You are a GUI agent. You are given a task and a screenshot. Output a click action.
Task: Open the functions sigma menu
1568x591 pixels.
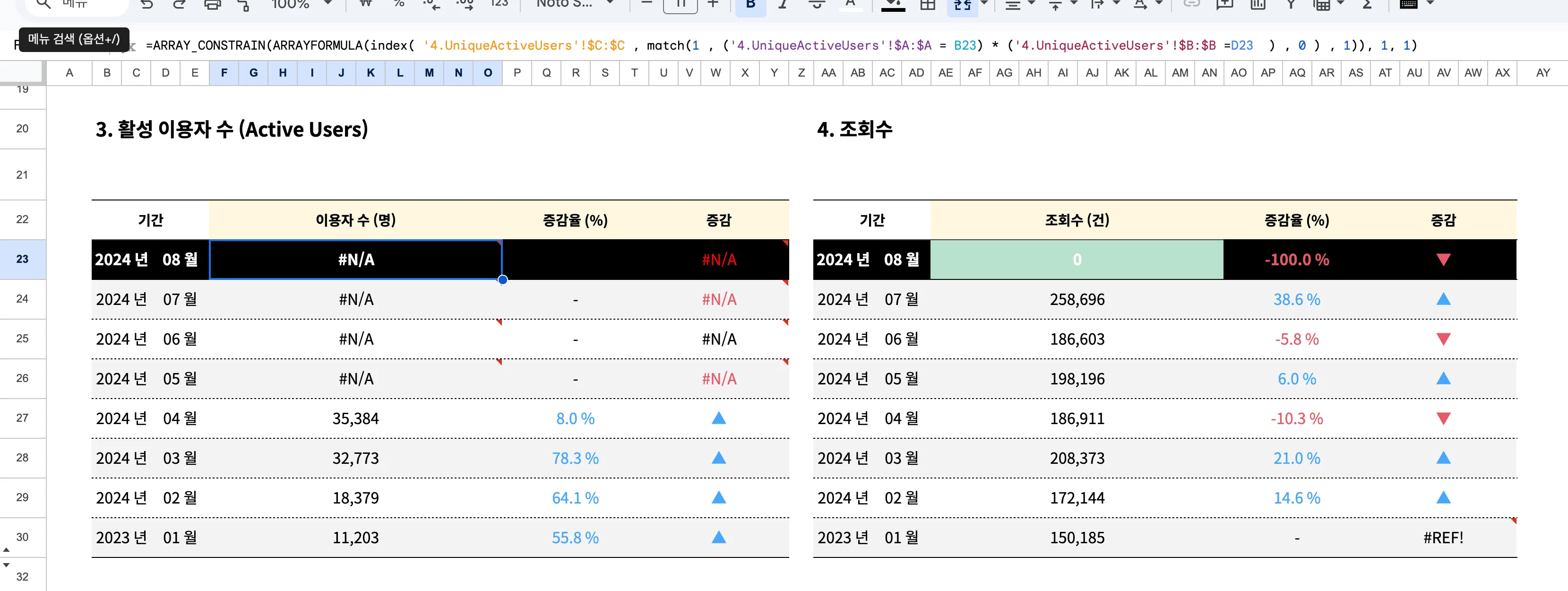point(1367,4)
